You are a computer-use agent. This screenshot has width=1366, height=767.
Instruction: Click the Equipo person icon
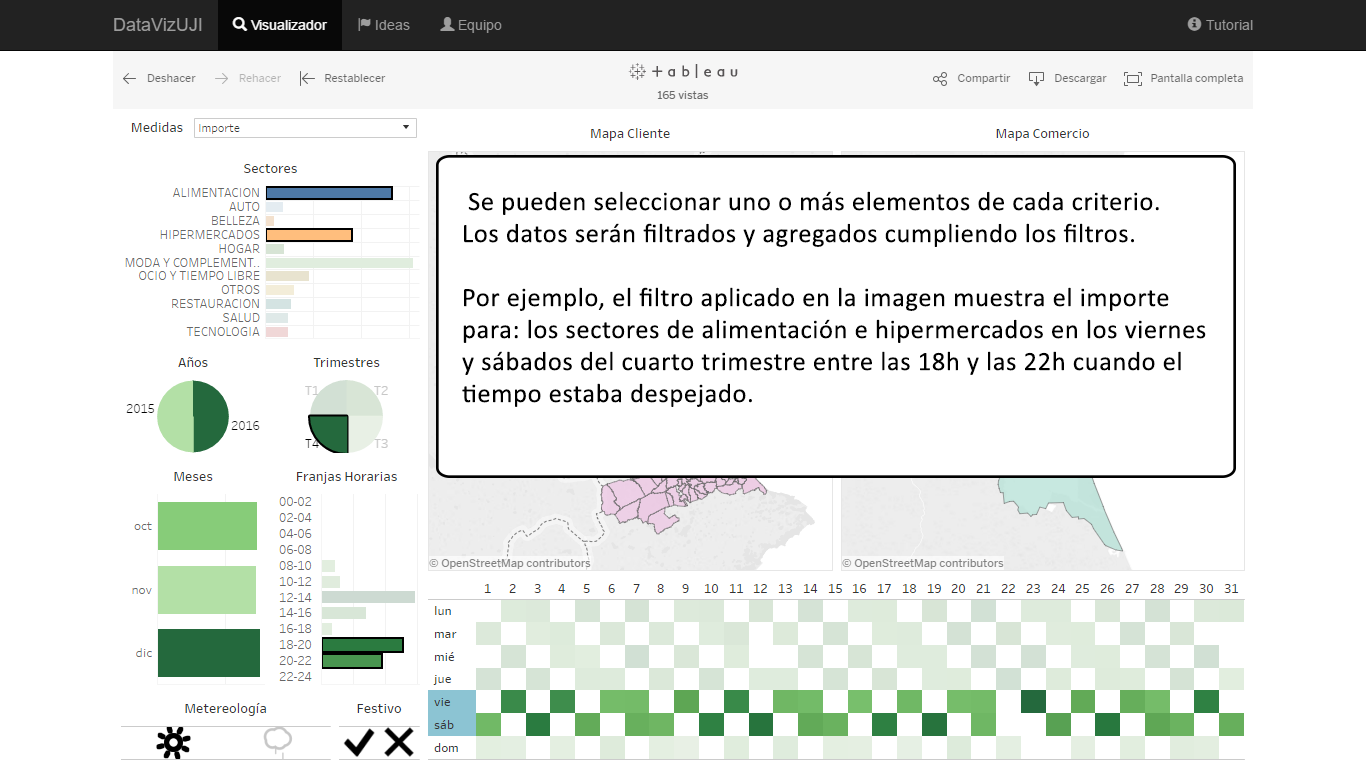pos(447,24)
